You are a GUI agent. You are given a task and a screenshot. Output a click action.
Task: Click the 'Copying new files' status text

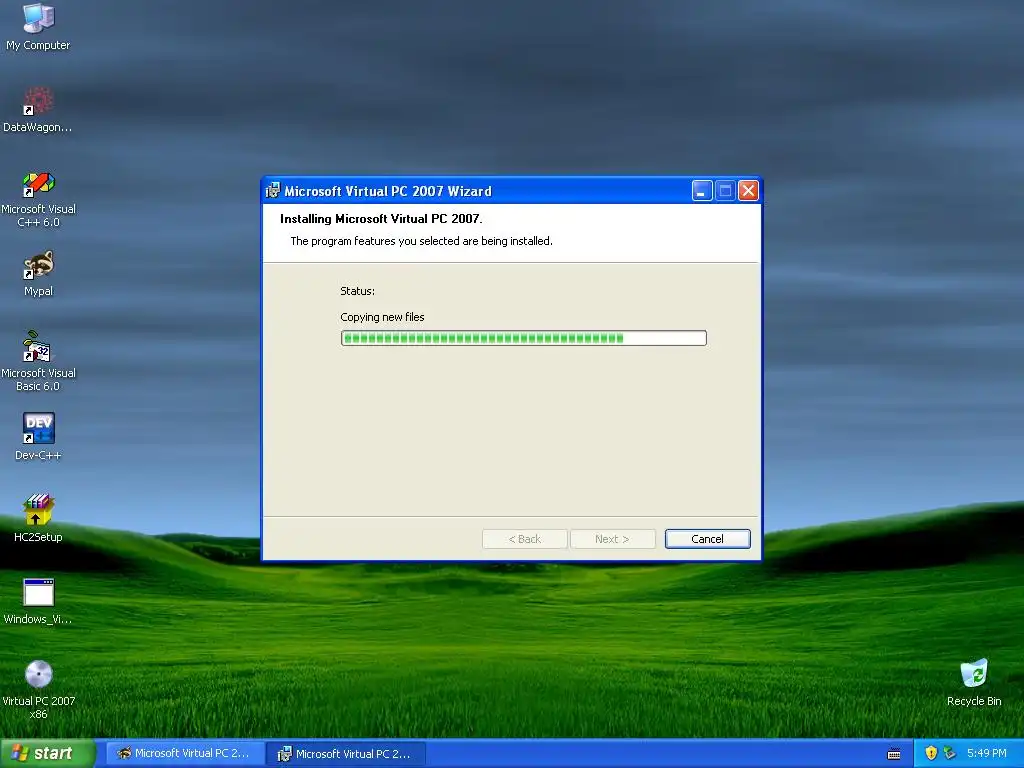point(382,317)
